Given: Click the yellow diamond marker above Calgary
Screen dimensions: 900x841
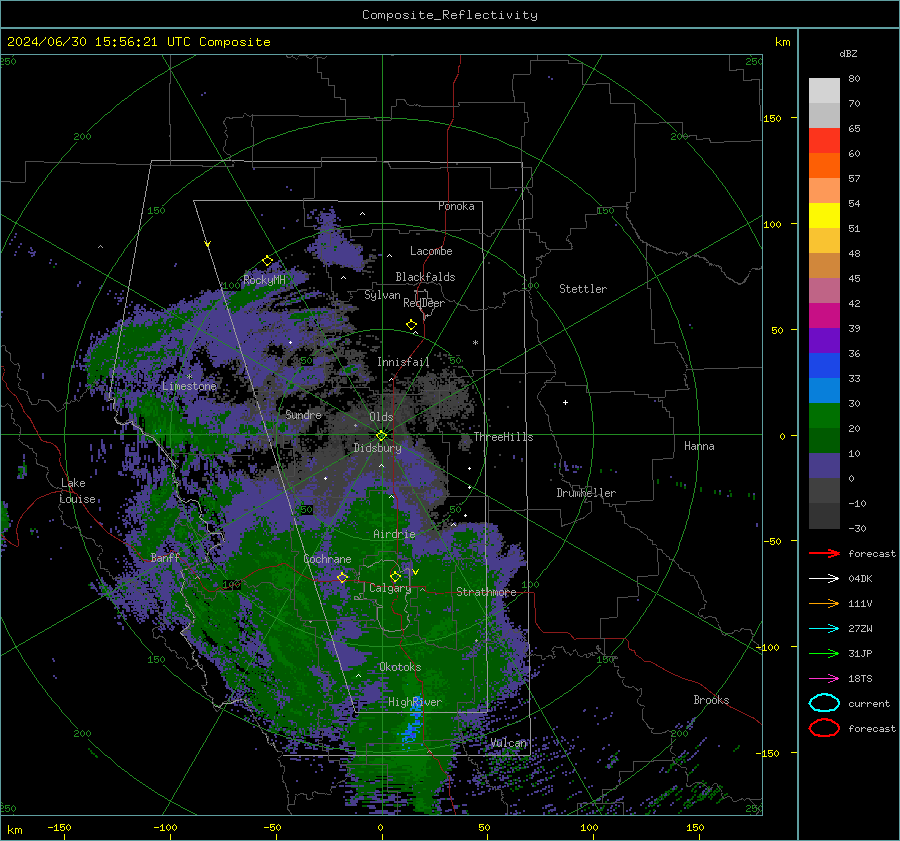Looking at the screenshot, I should coord(395,576).
